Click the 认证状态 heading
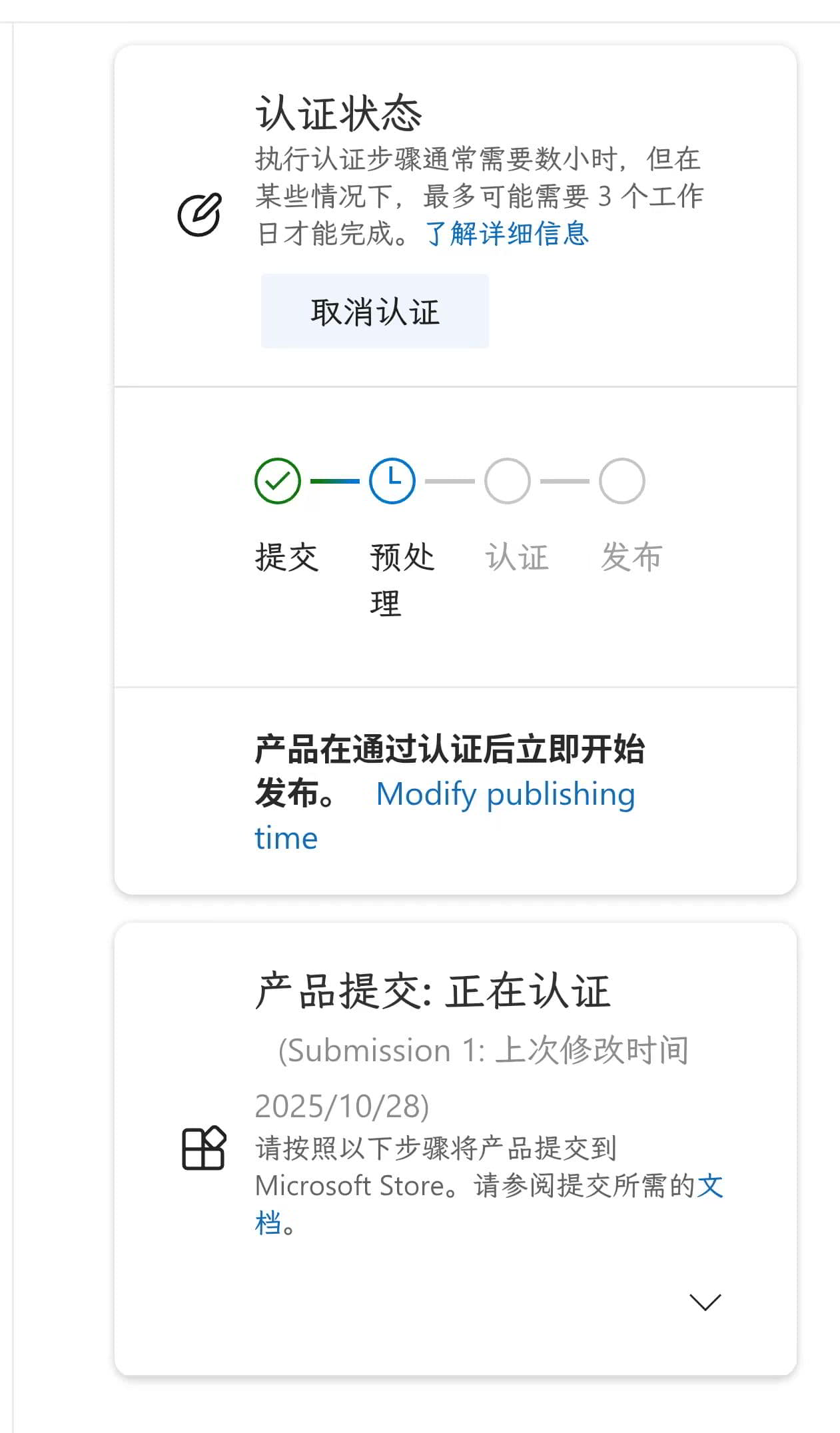 (339, 113)
